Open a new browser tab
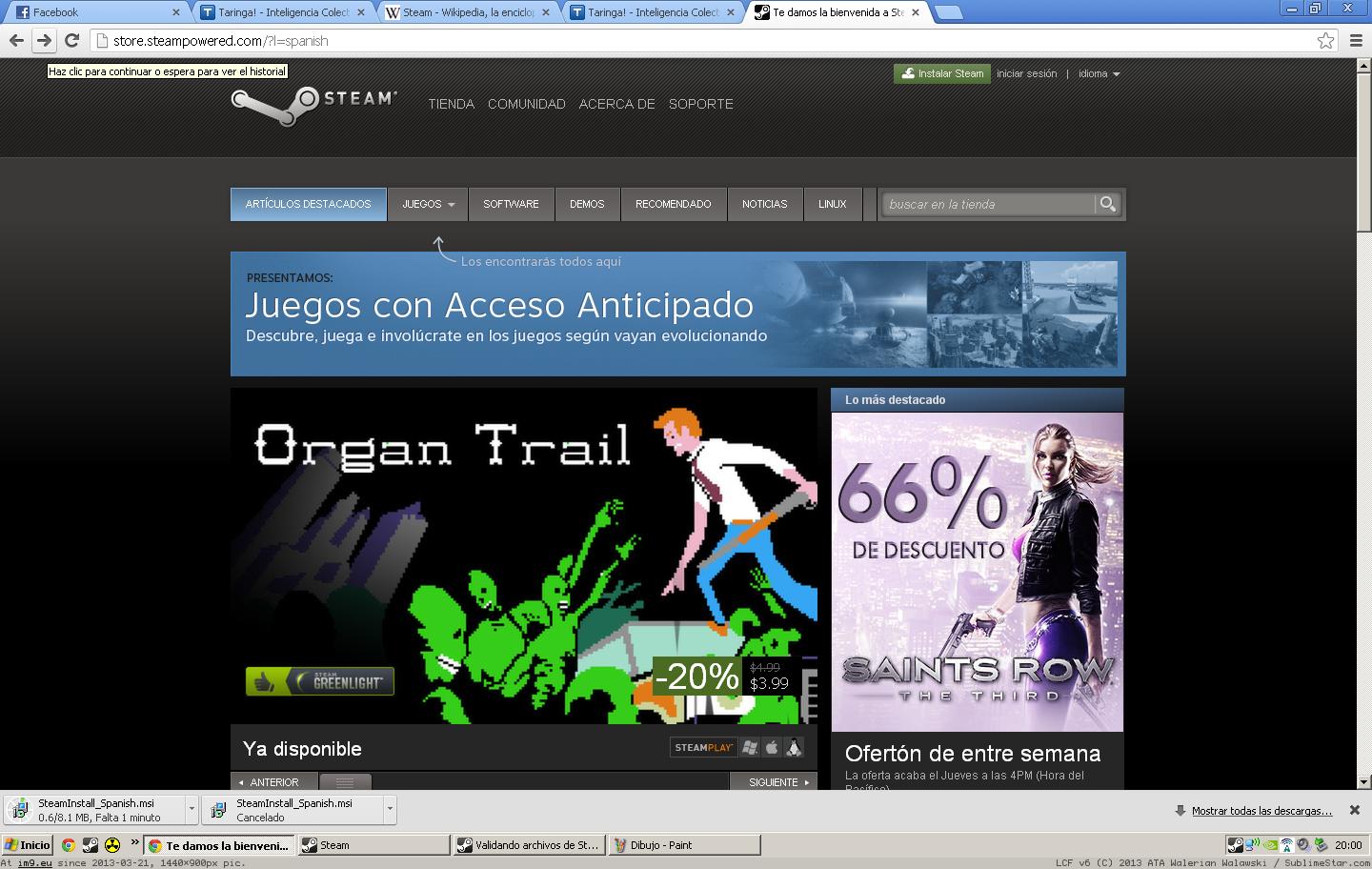The height and width of the screenshot is (869, 1372). [948, 12]
